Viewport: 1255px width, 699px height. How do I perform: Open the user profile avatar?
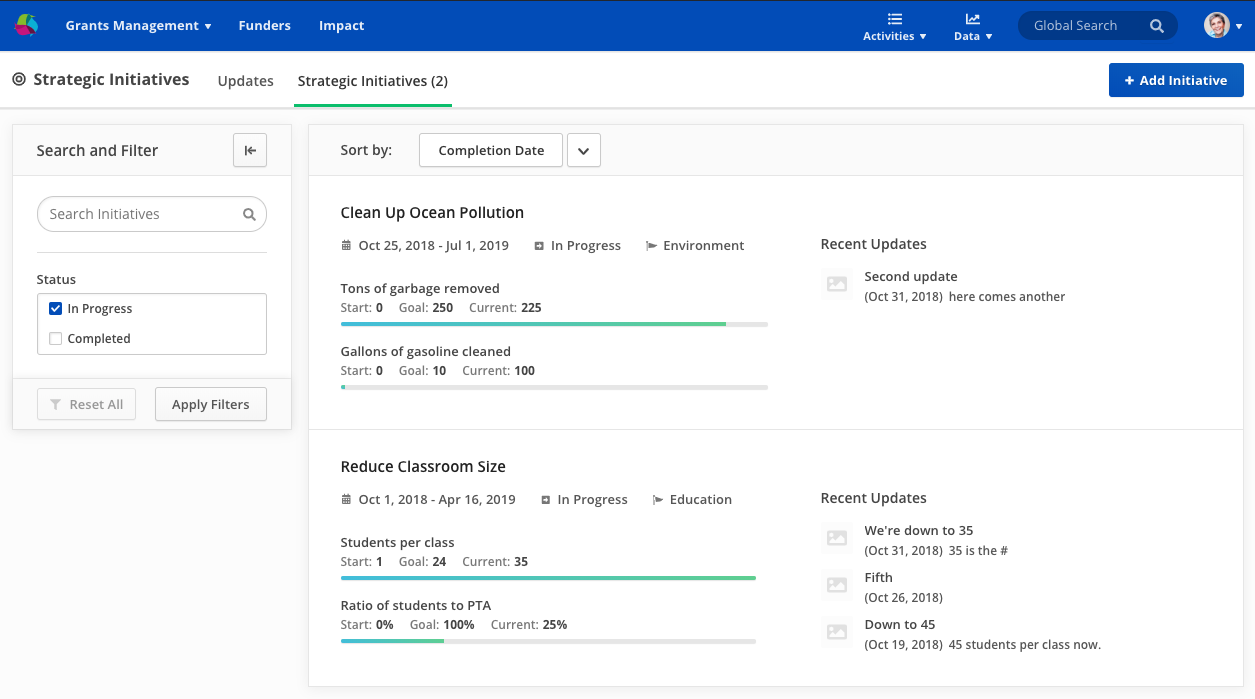[1216, 25]
